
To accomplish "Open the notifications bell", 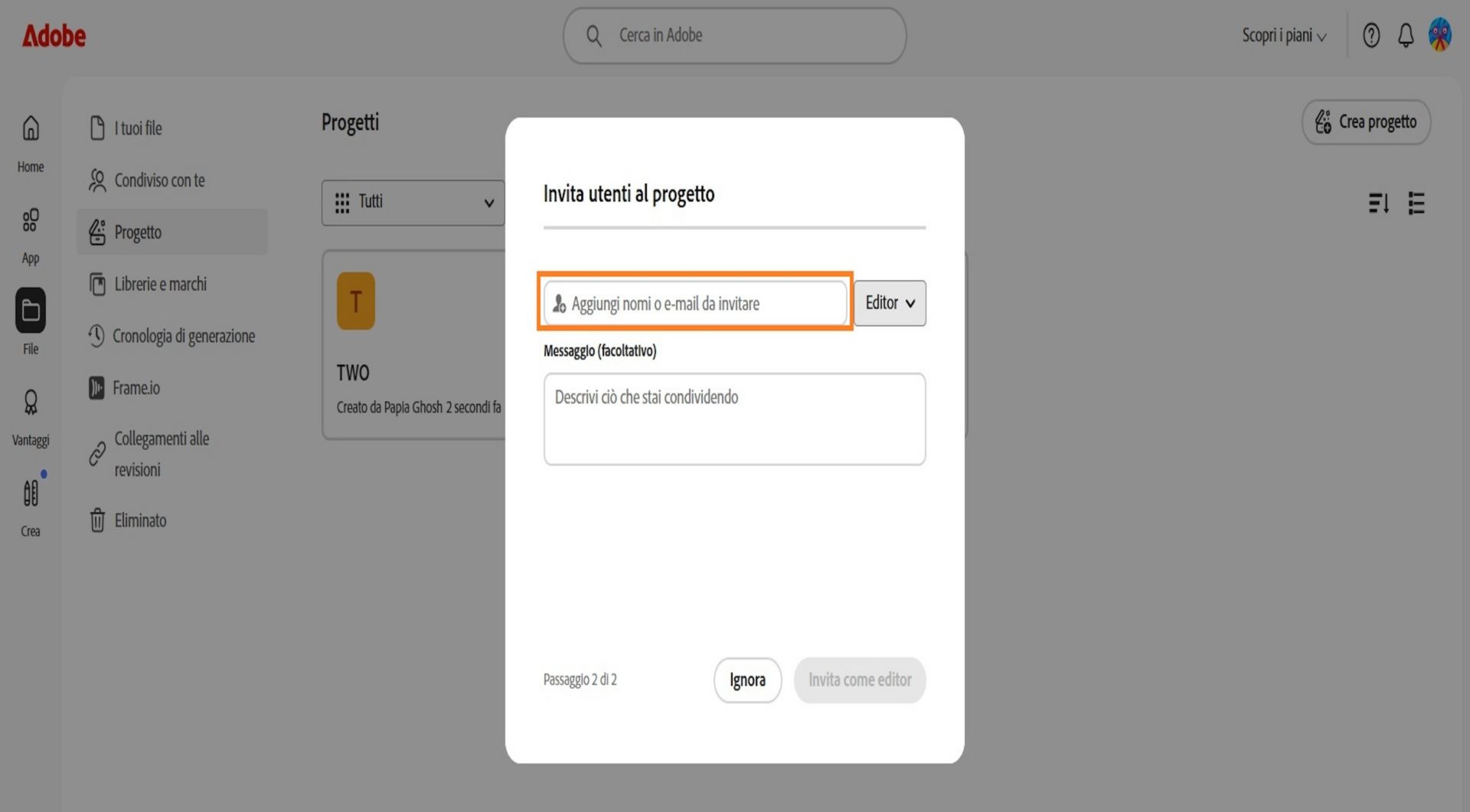I will pyautogui.click(x=1406, y=35).
